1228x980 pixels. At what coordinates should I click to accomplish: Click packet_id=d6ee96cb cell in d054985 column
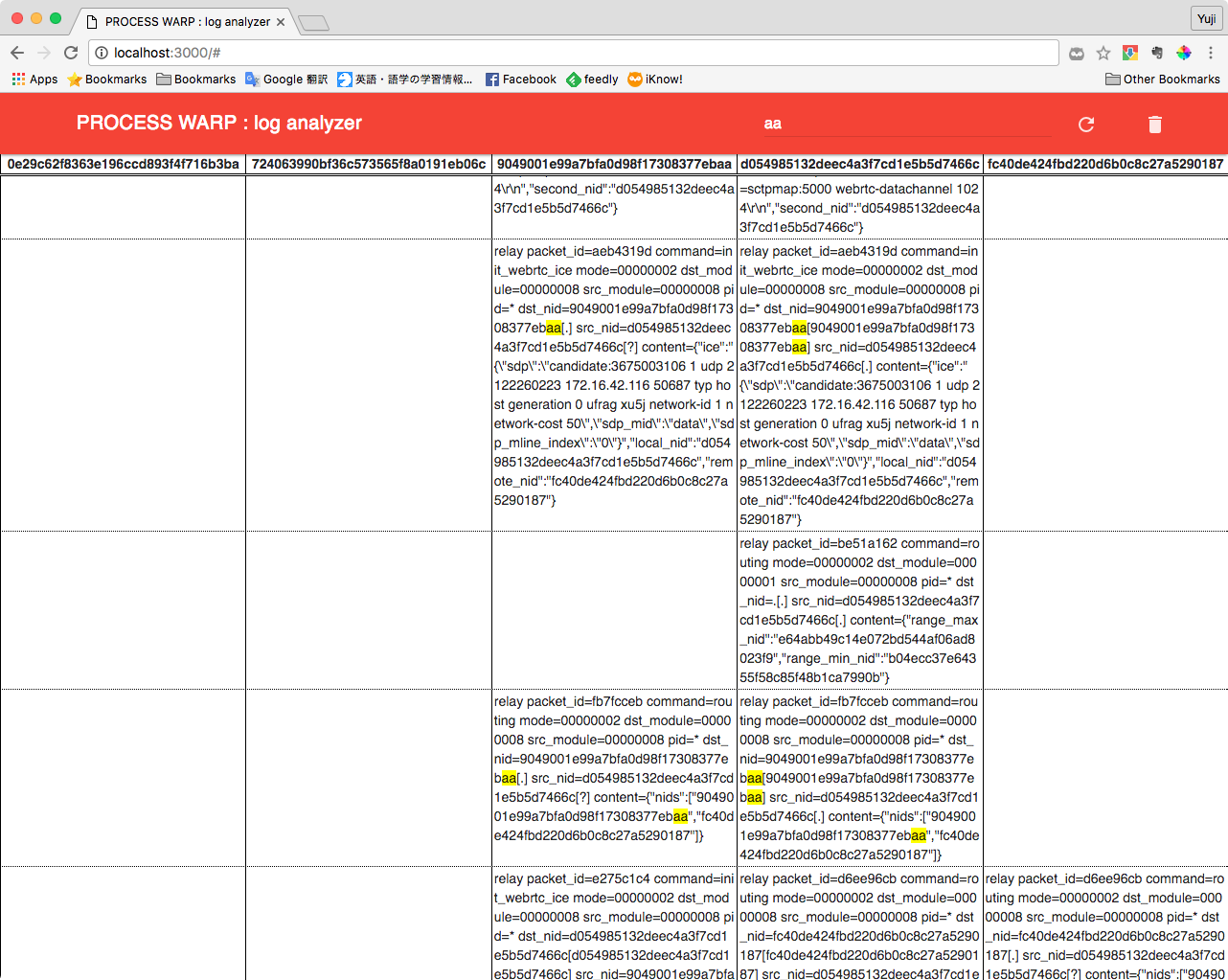tap(860, 923)
